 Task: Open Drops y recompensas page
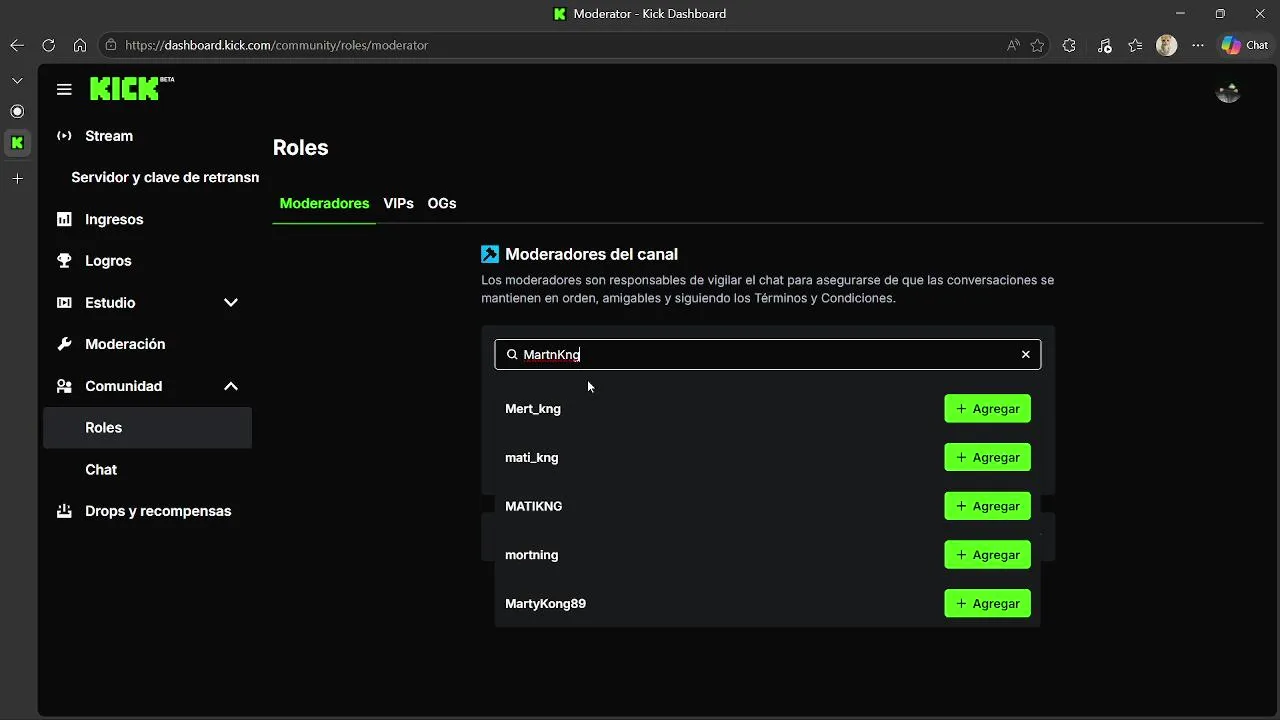pyautogui.click(x=158, y=511)
